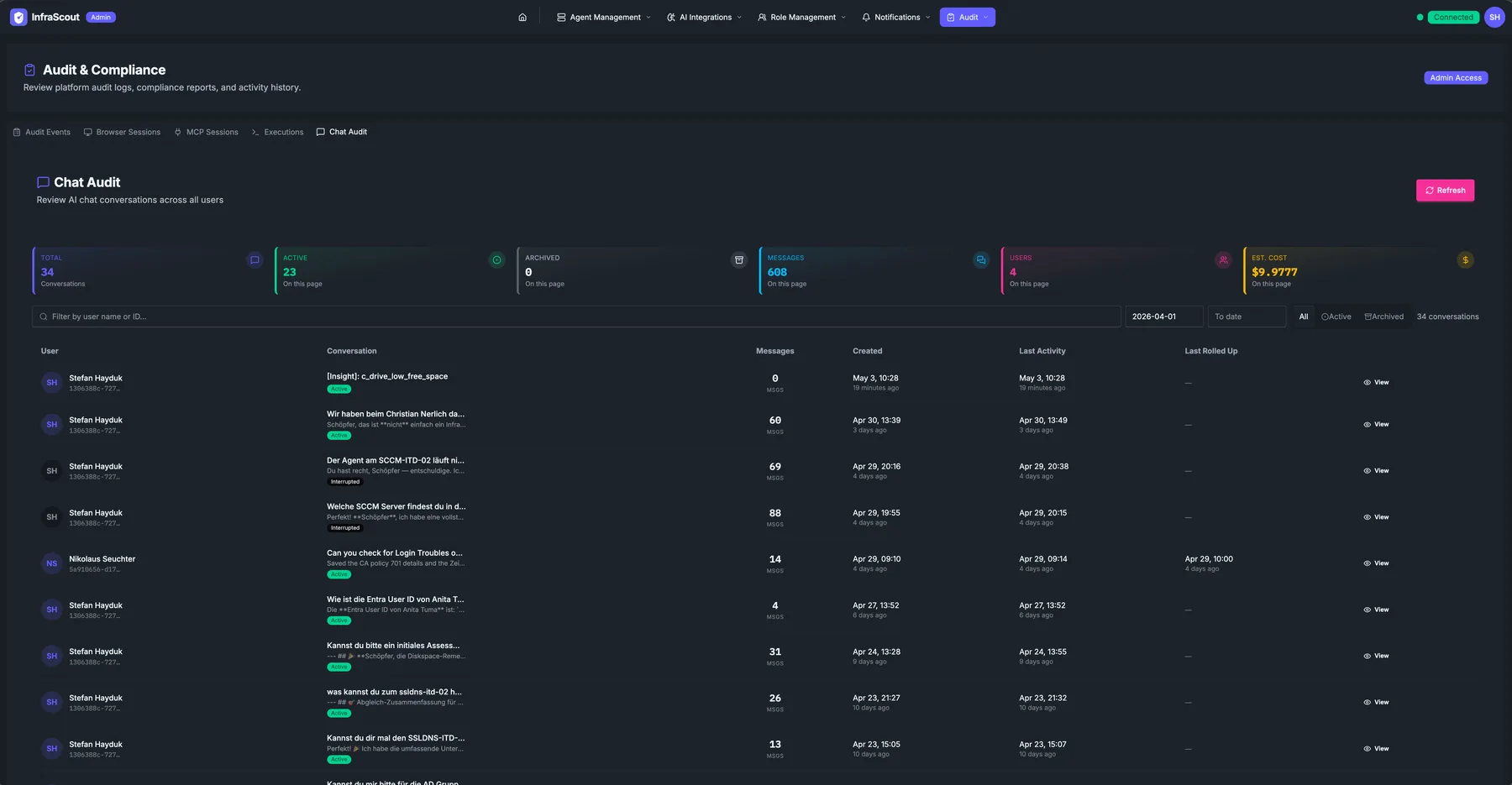Click the Admin badge next to InfraScout
Image resolution: width=1512 pixels, height=785 pixels.
pos(101,17)
